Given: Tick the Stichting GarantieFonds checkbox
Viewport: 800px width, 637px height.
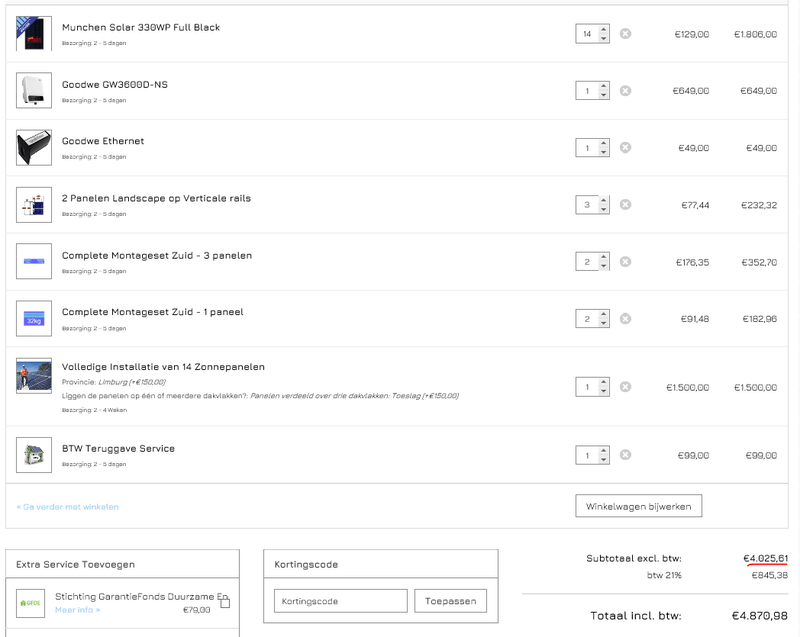Looking at the screenshot, I should 225,603.
